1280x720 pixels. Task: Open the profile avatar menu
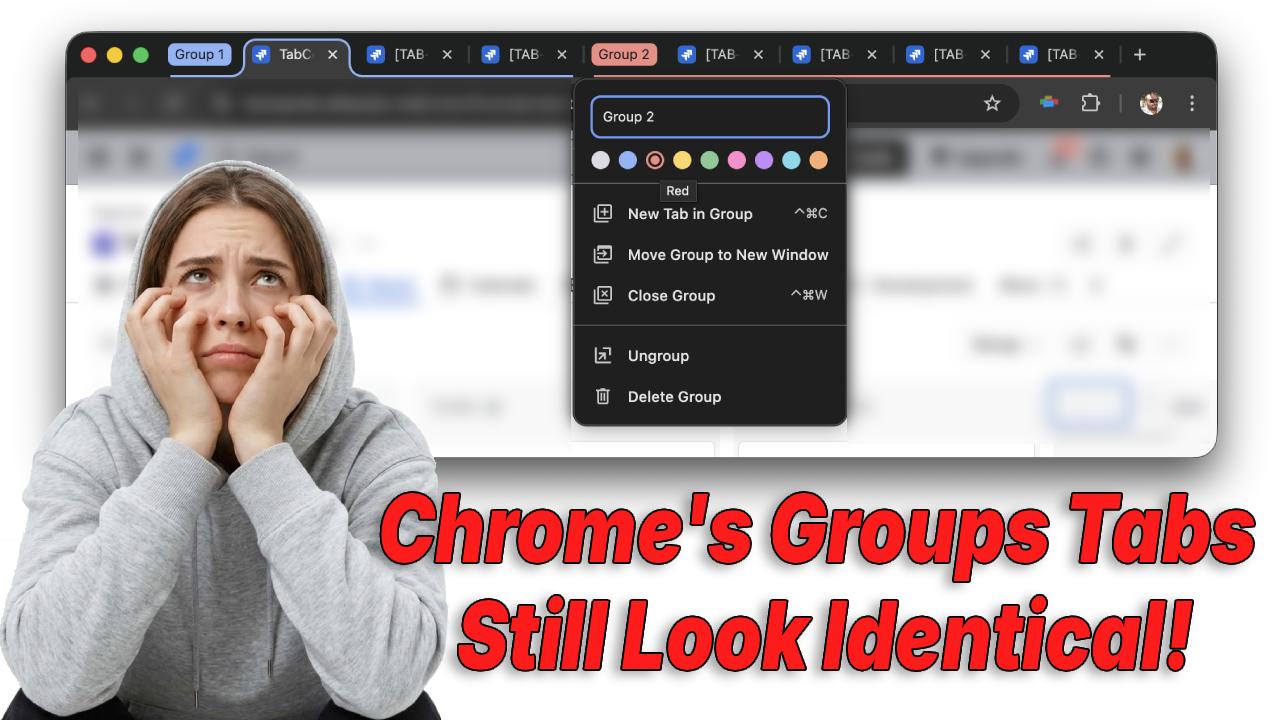click(x=1151, y=103)
